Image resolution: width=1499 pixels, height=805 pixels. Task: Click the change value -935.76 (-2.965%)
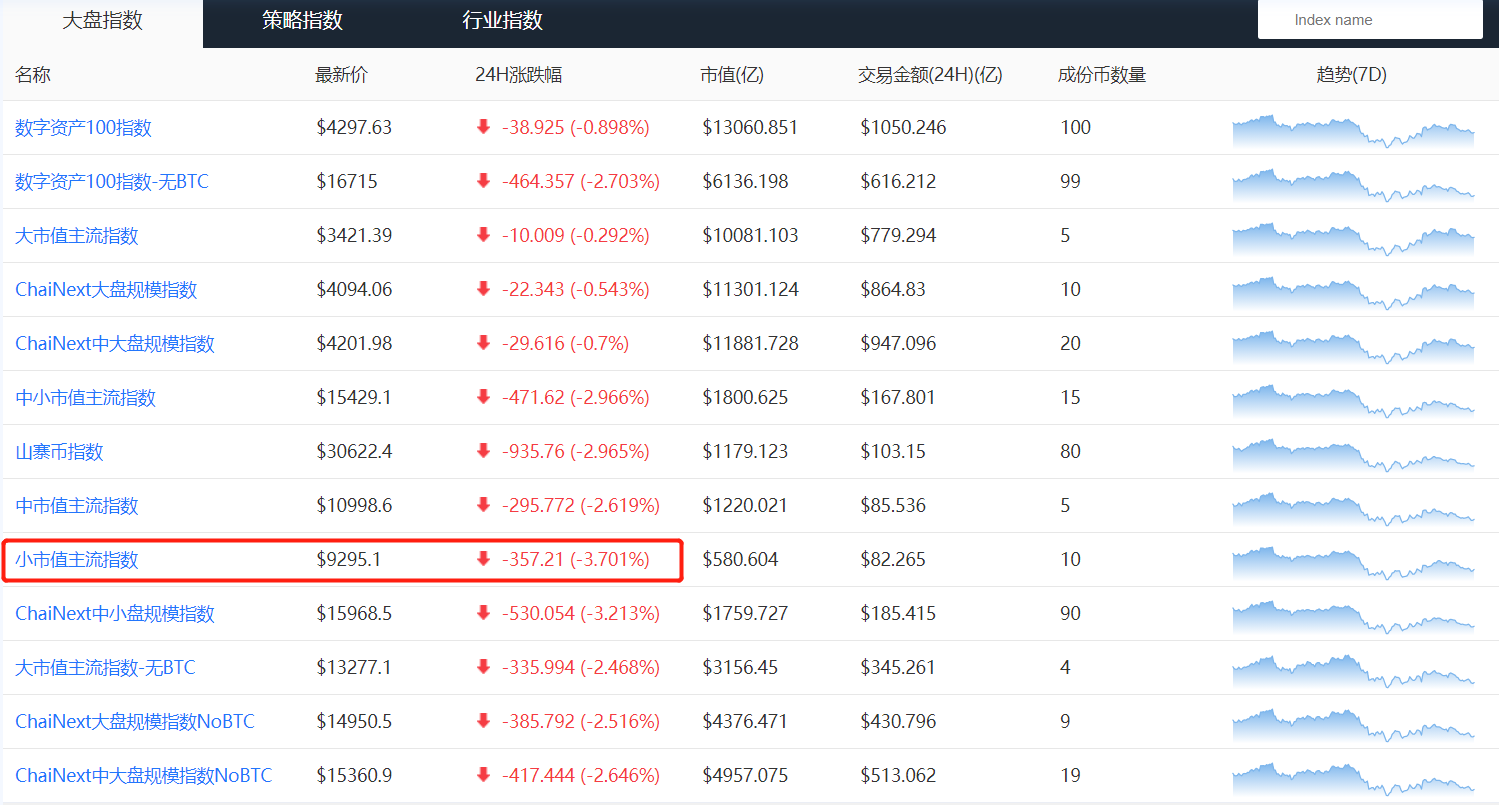[575, 452]
